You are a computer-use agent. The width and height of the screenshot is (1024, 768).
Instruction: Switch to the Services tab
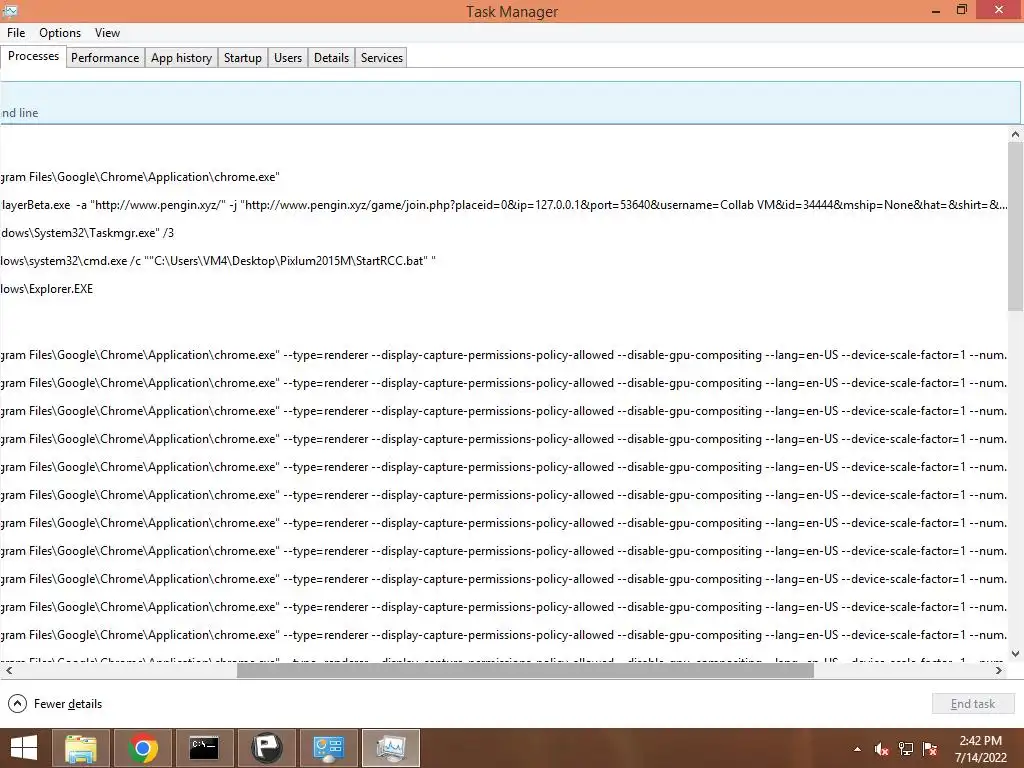[x=381, y=57]
